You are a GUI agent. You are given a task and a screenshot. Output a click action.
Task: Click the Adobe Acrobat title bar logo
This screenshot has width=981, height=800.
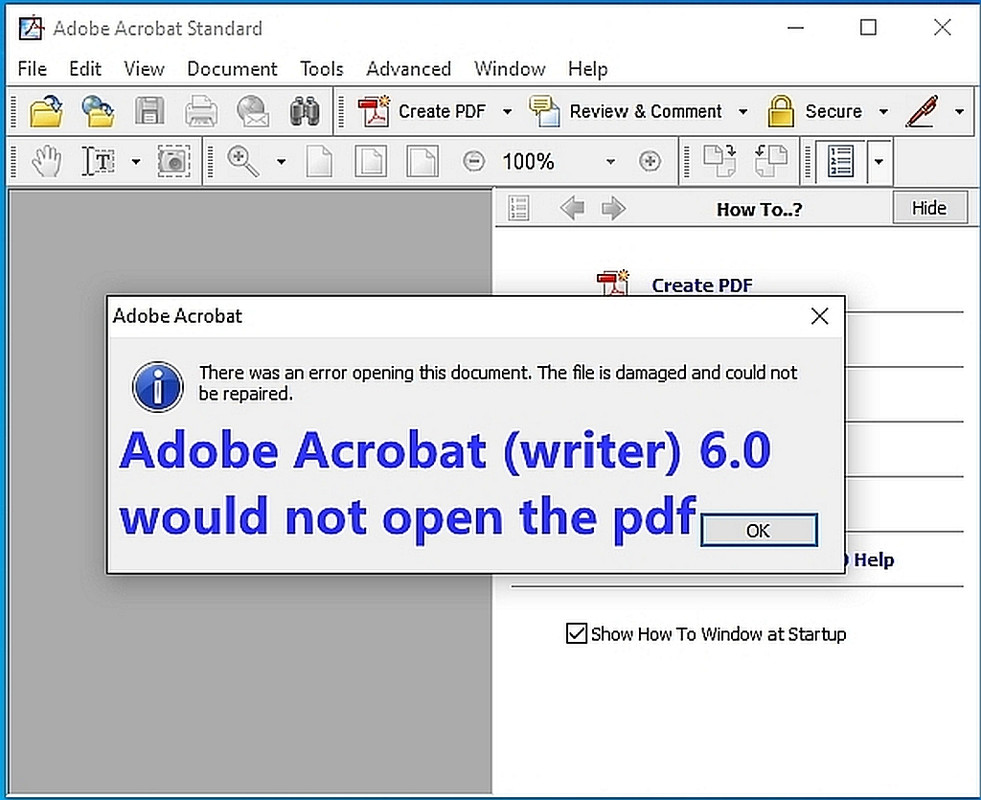point(31,28)
